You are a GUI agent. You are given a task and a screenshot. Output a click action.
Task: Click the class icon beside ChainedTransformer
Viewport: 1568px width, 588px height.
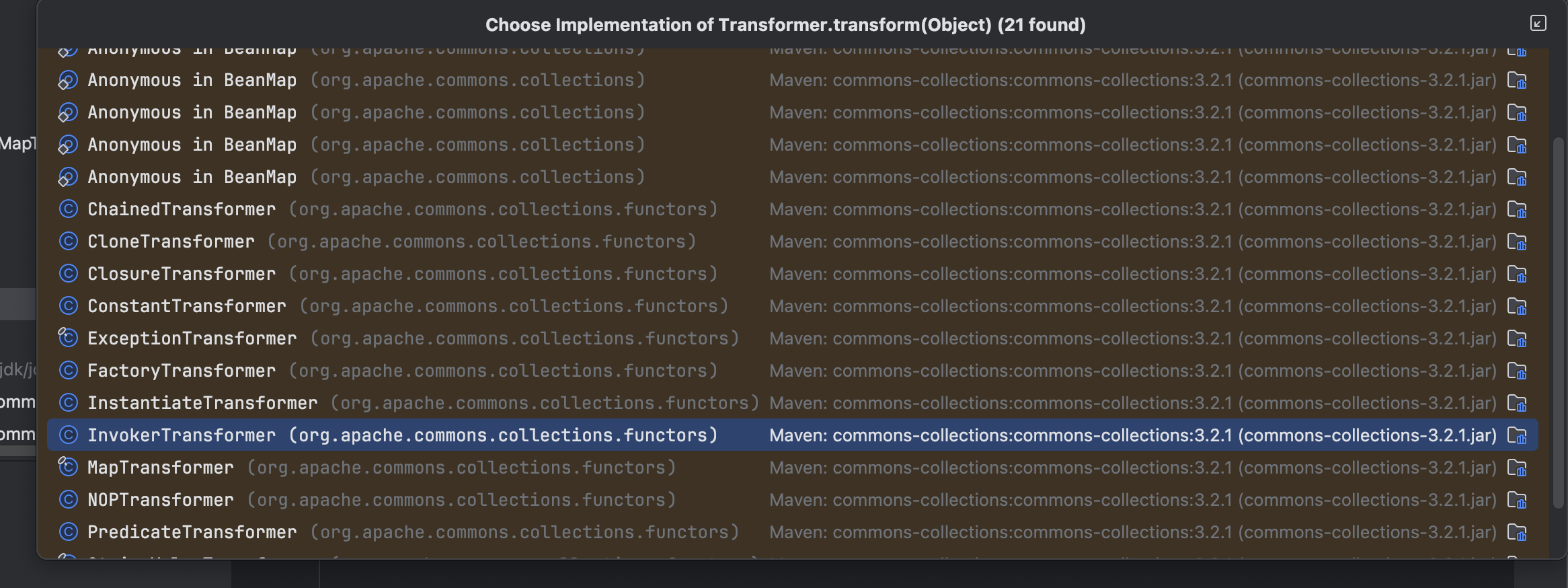click(68, 209)
